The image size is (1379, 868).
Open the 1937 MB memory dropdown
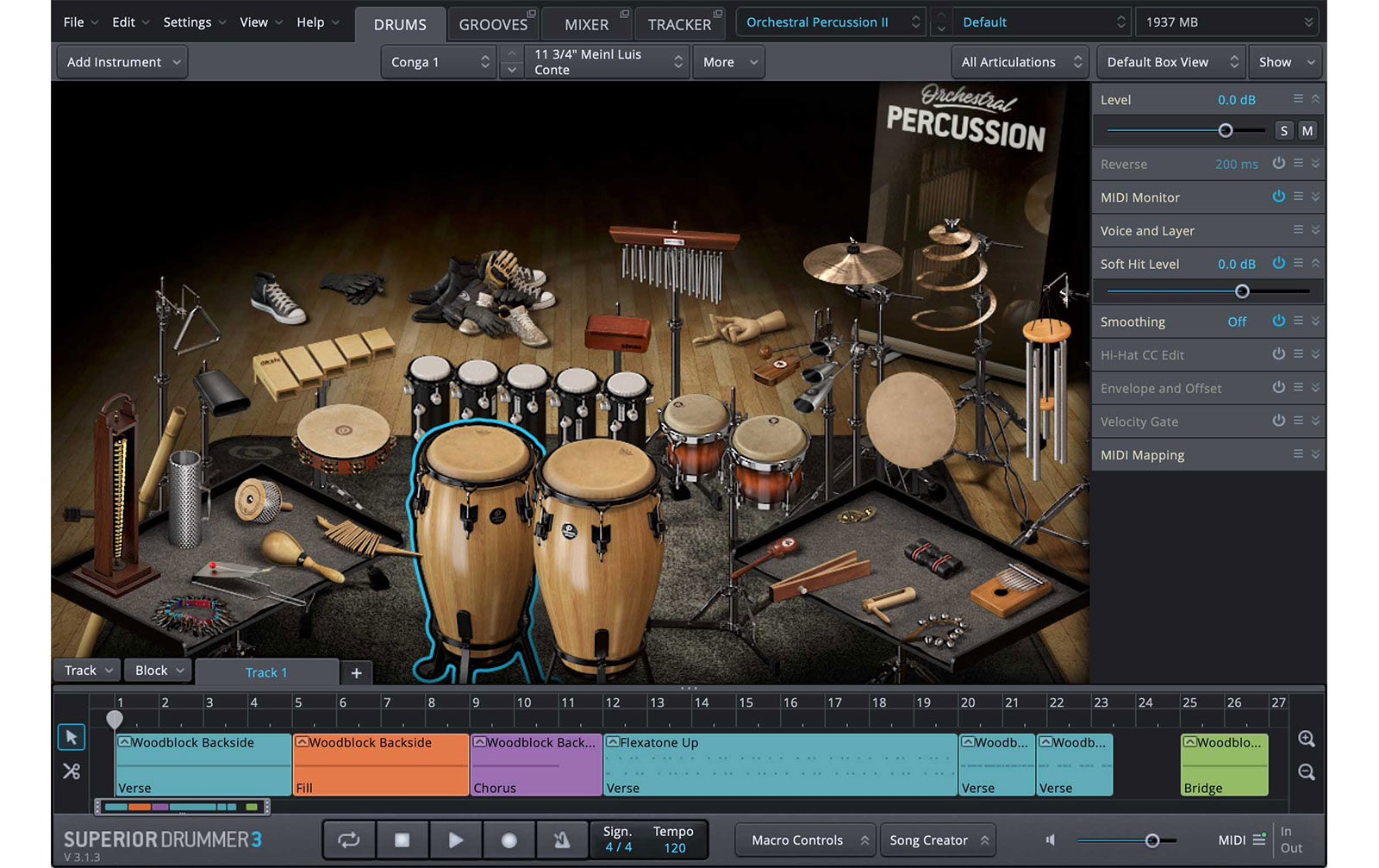click(1229, 22)
